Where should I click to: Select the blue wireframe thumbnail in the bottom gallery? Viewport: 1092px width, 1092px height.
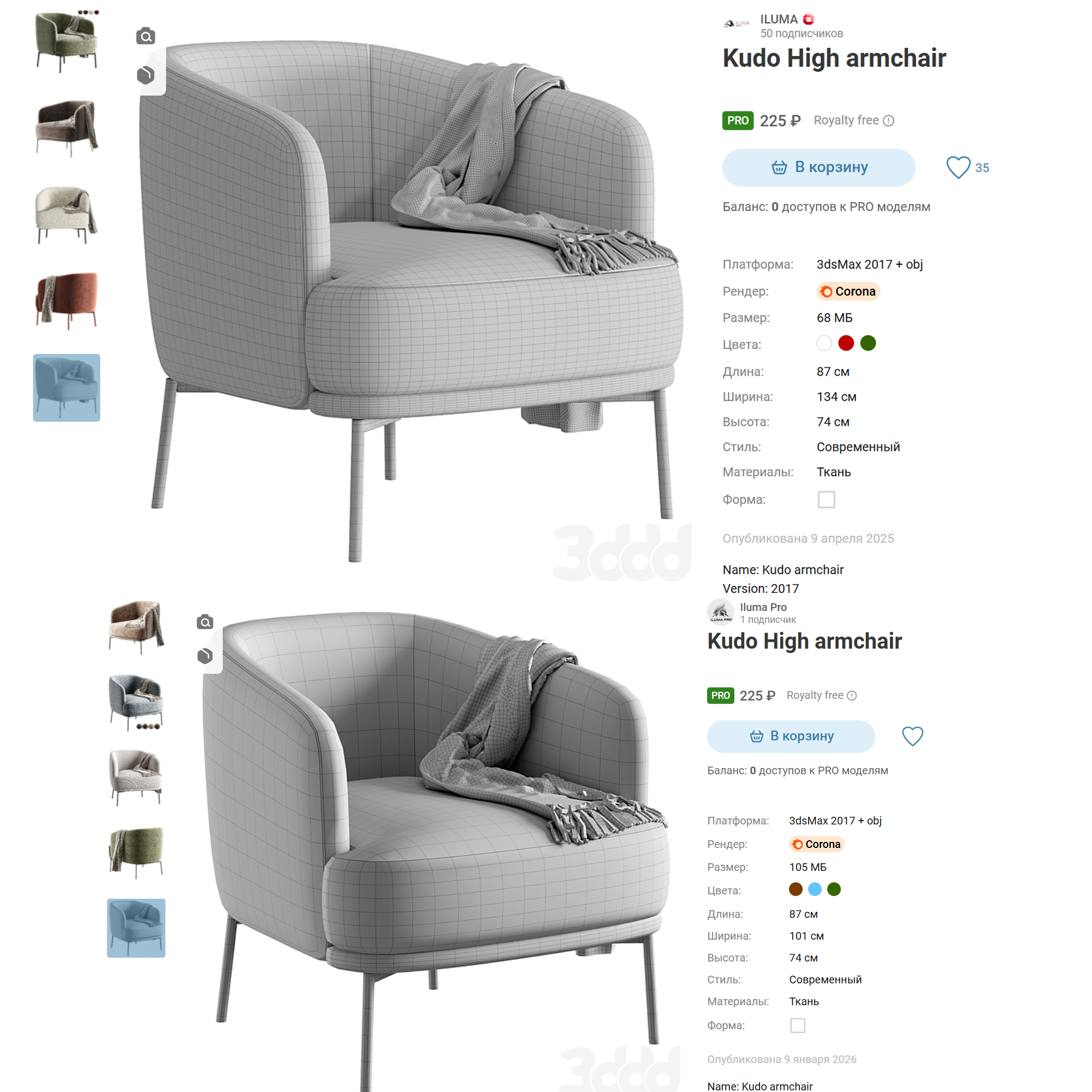(136, 928)
